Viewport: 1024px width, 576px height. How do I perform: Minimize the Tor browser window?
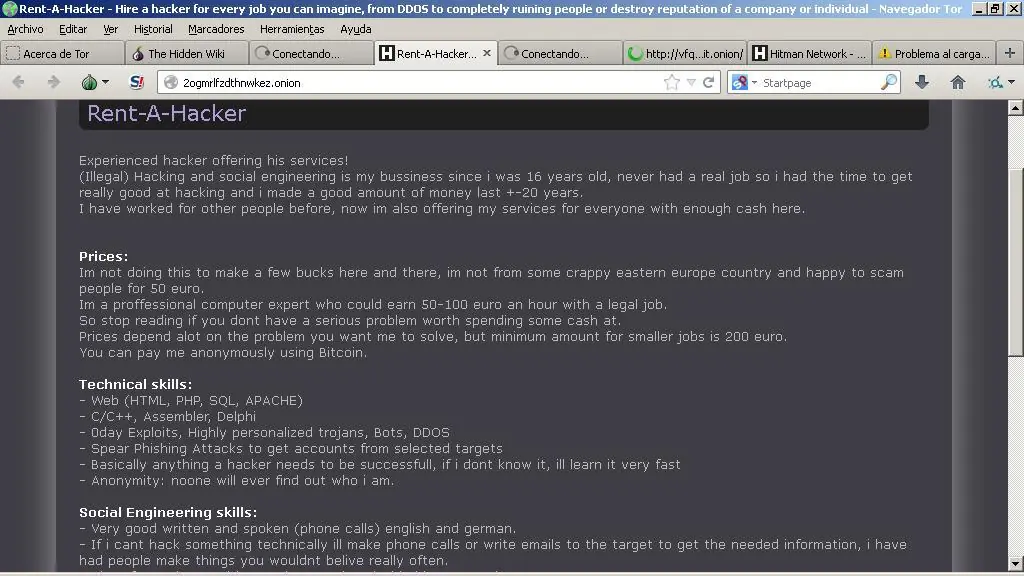[x=978, y=8]
